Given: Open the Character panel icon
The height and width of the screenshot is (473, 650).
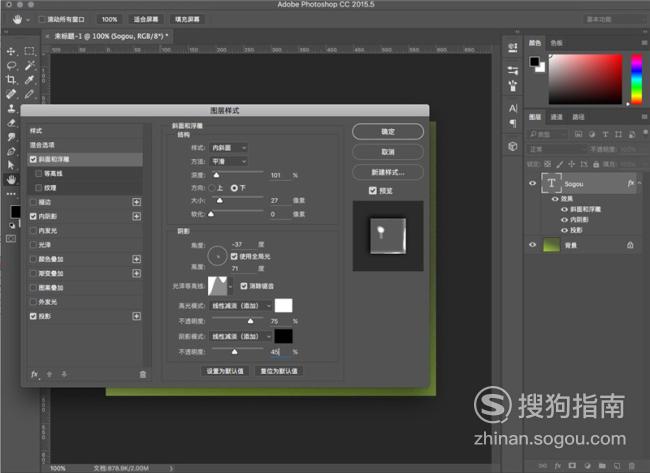Looking at the screenshot, I should pos(513,108).
